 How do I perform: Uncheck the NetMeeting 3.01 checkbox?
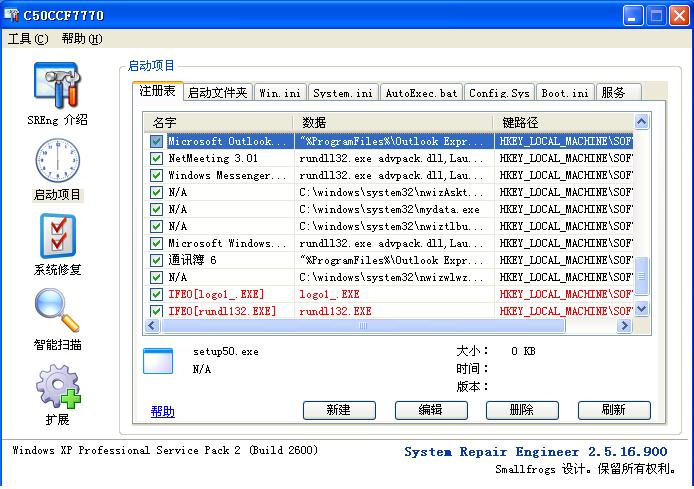pyautogui.click(x=156, y=158)
